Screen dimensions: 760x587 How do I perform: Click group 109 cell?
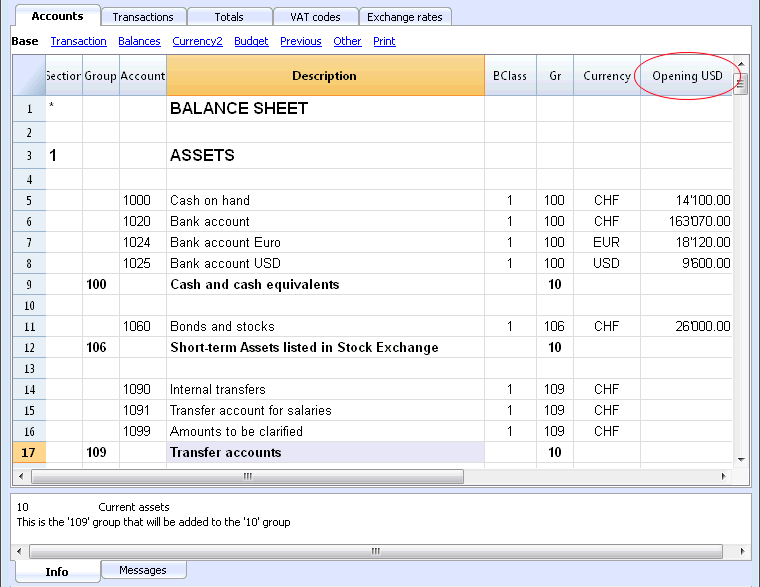[x=101, y=452]
